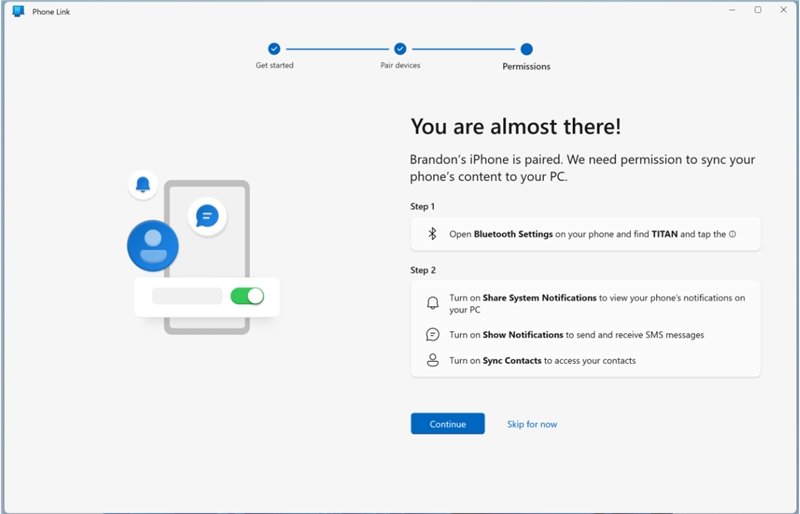Click the Bluetooth icon in Step 1

click(x=432, y=234)
